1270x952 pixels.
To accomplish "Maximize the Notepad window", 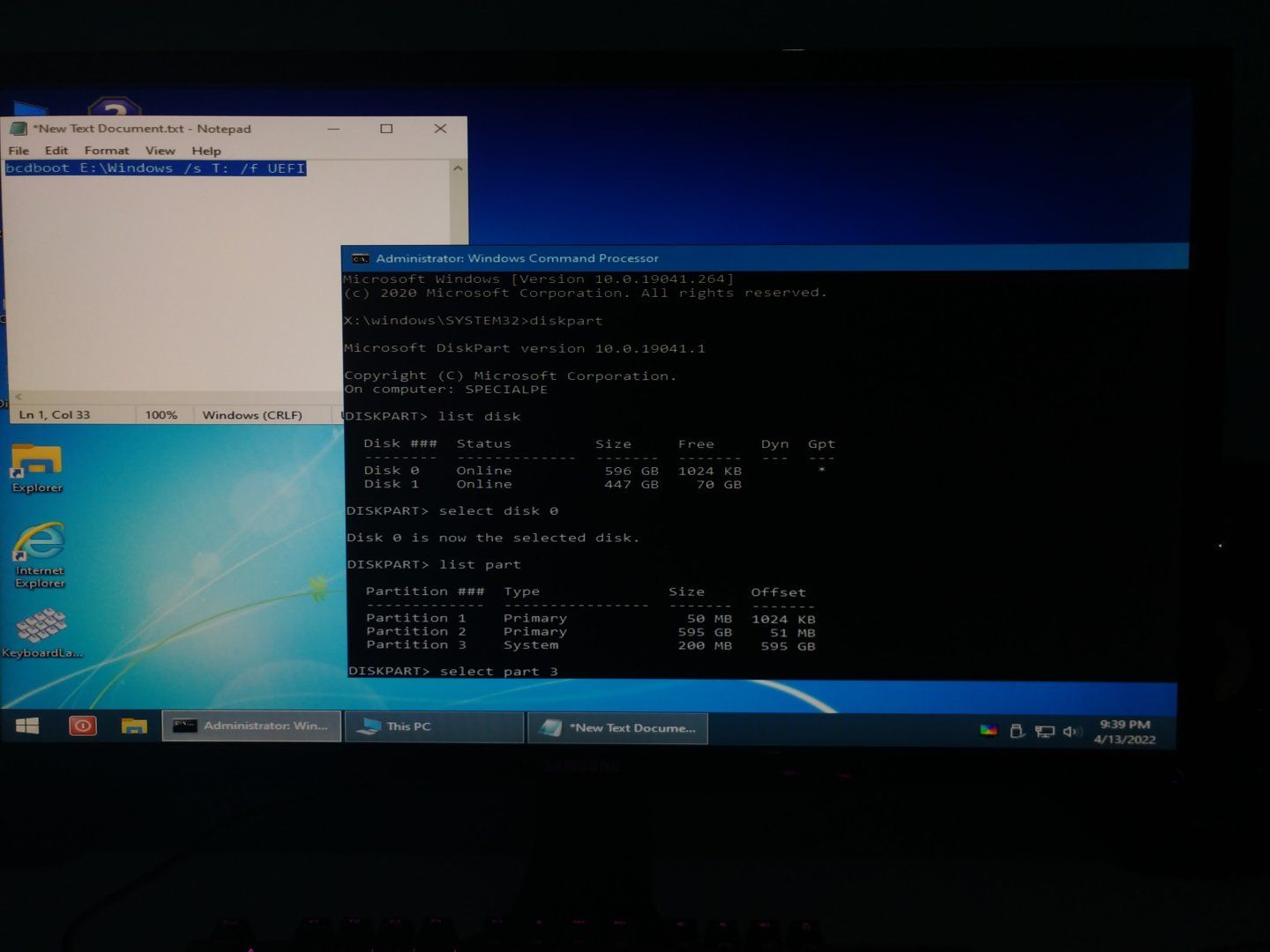I will point(386,129).
